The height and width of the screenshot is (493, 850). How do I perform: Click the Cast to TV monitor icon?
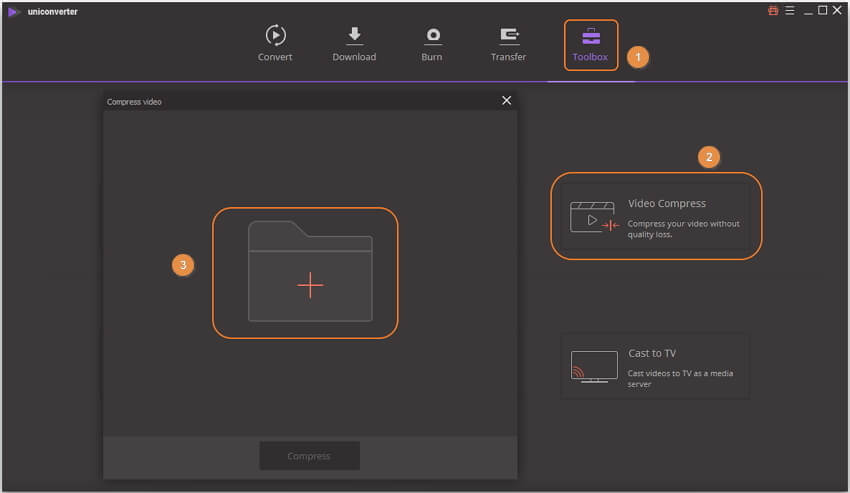coord(594,367)
